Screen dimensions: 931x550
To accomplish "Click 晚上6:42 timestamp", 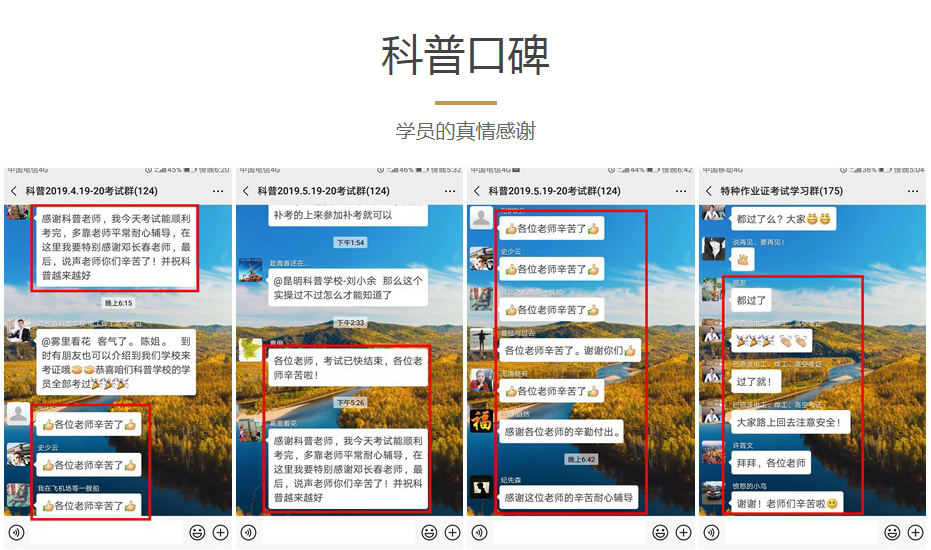I will point(581,460).
